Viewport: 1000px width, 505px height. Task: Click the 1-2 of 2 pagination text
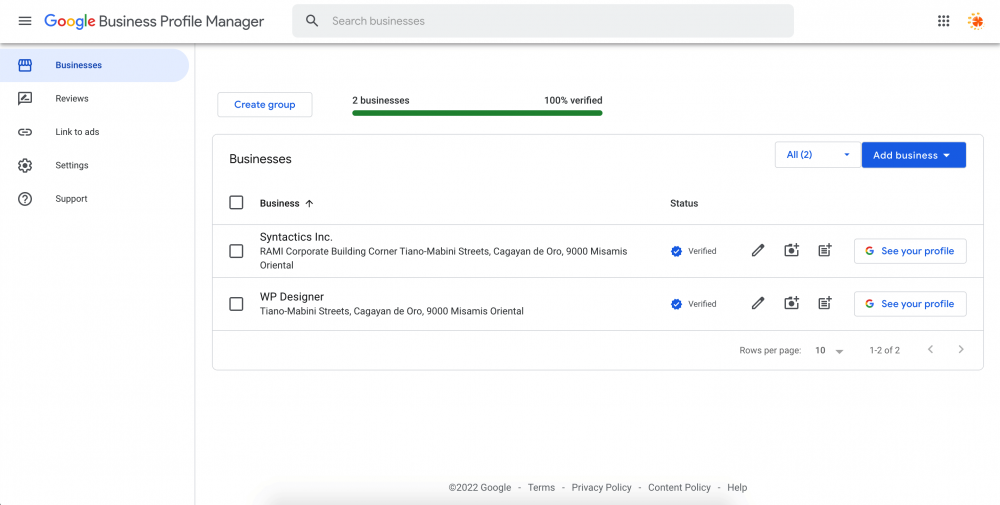coord(885,350)
